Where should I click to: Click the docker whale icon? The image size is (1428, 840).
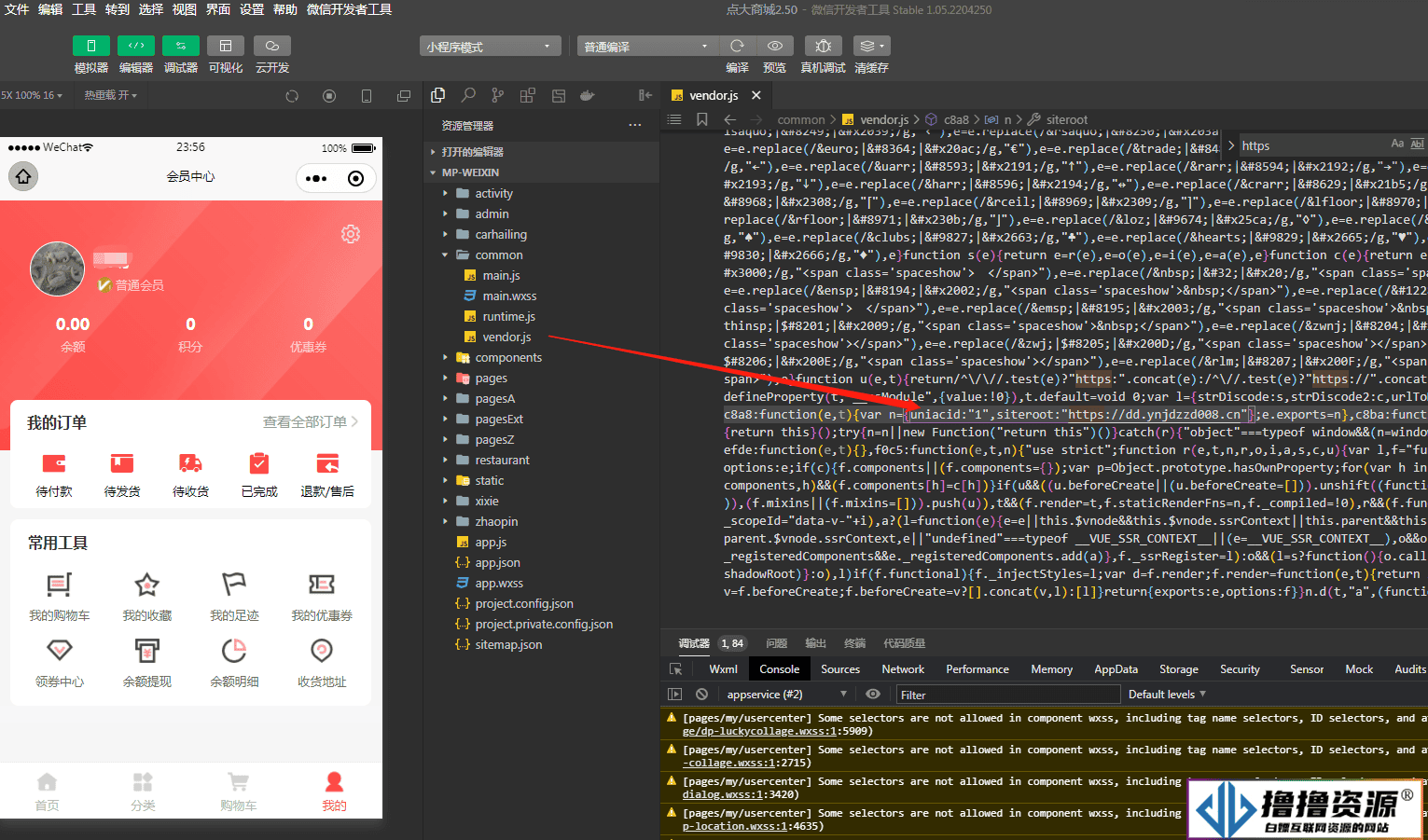tap(588, 95)
